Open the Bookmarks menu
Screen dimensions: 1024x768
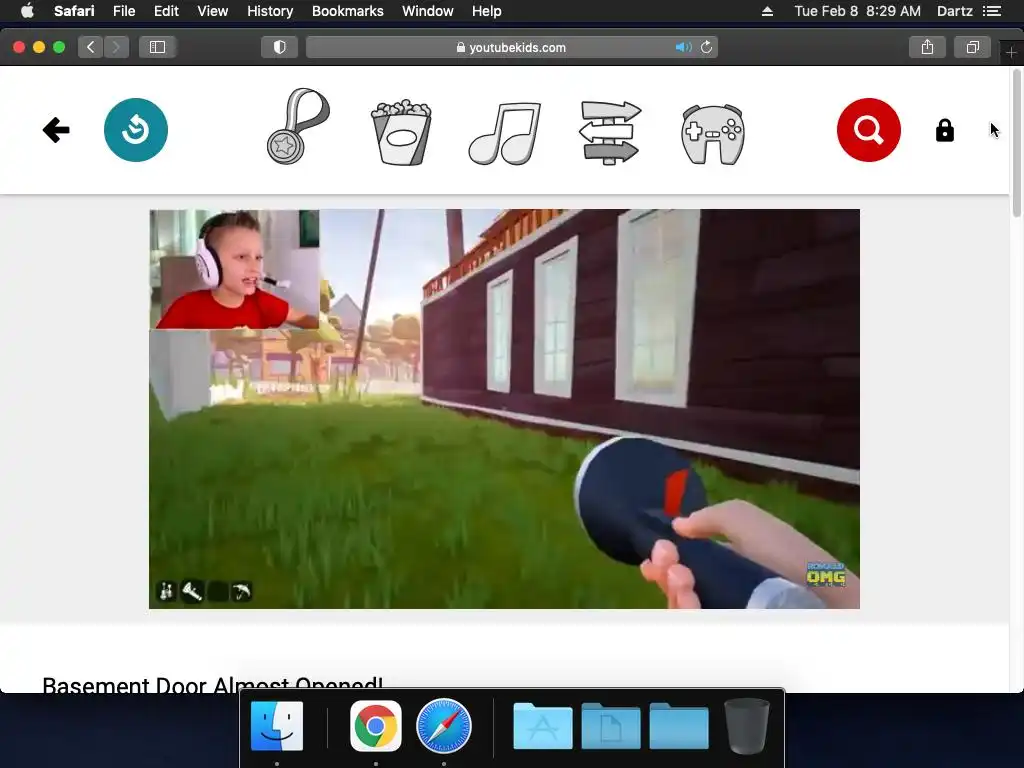point(347,11)
